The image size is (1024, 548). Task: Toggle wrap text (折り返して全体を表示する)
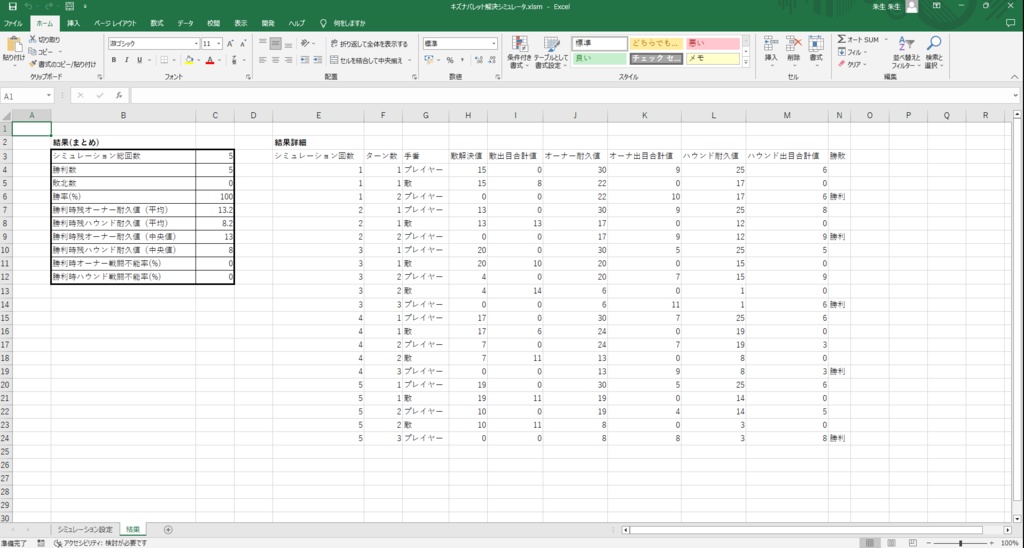click(368, 44)
